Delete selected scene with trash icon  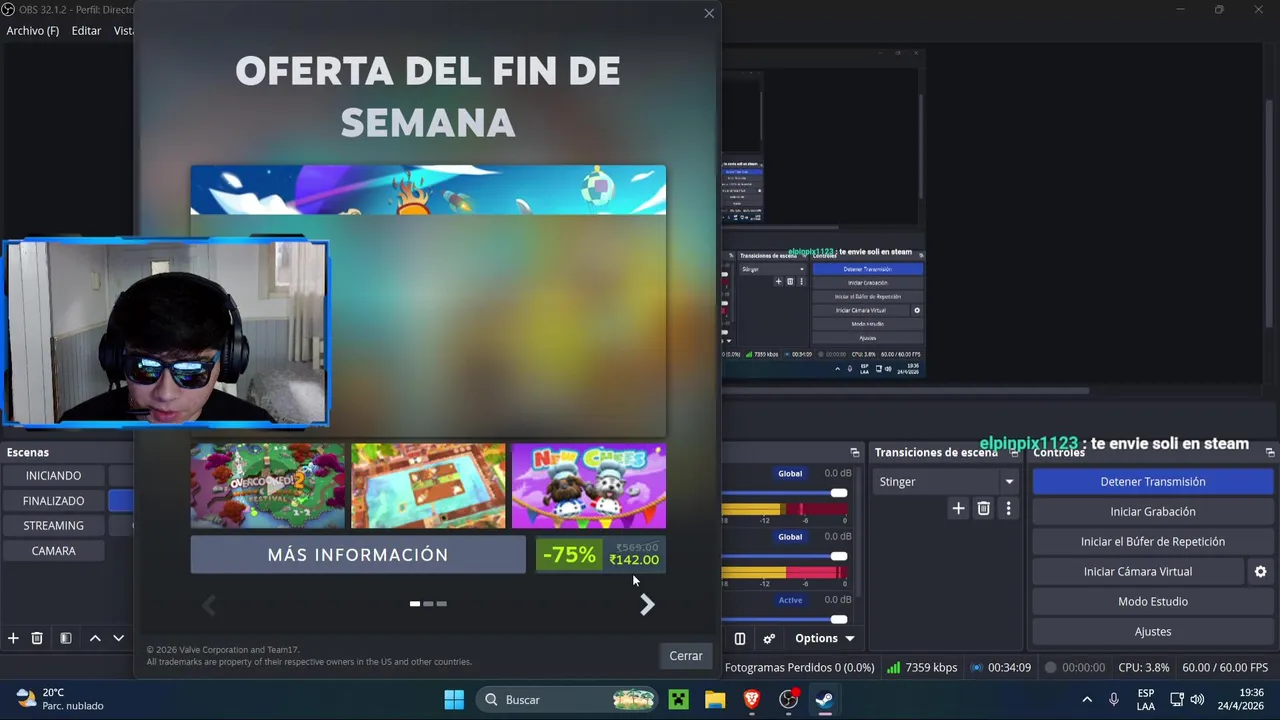37,638
